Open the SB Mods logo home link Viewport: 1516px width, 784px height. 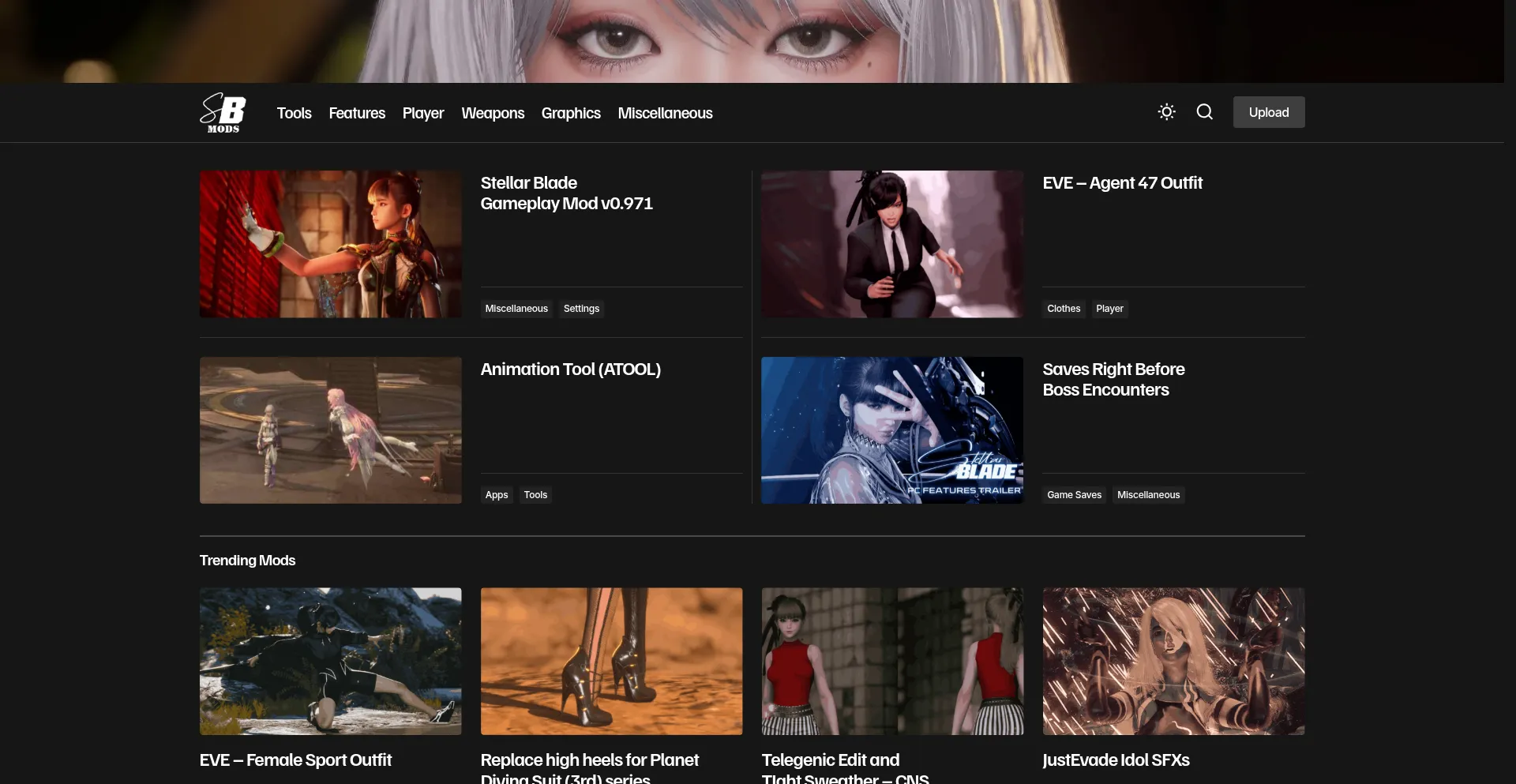pos(223,113)
